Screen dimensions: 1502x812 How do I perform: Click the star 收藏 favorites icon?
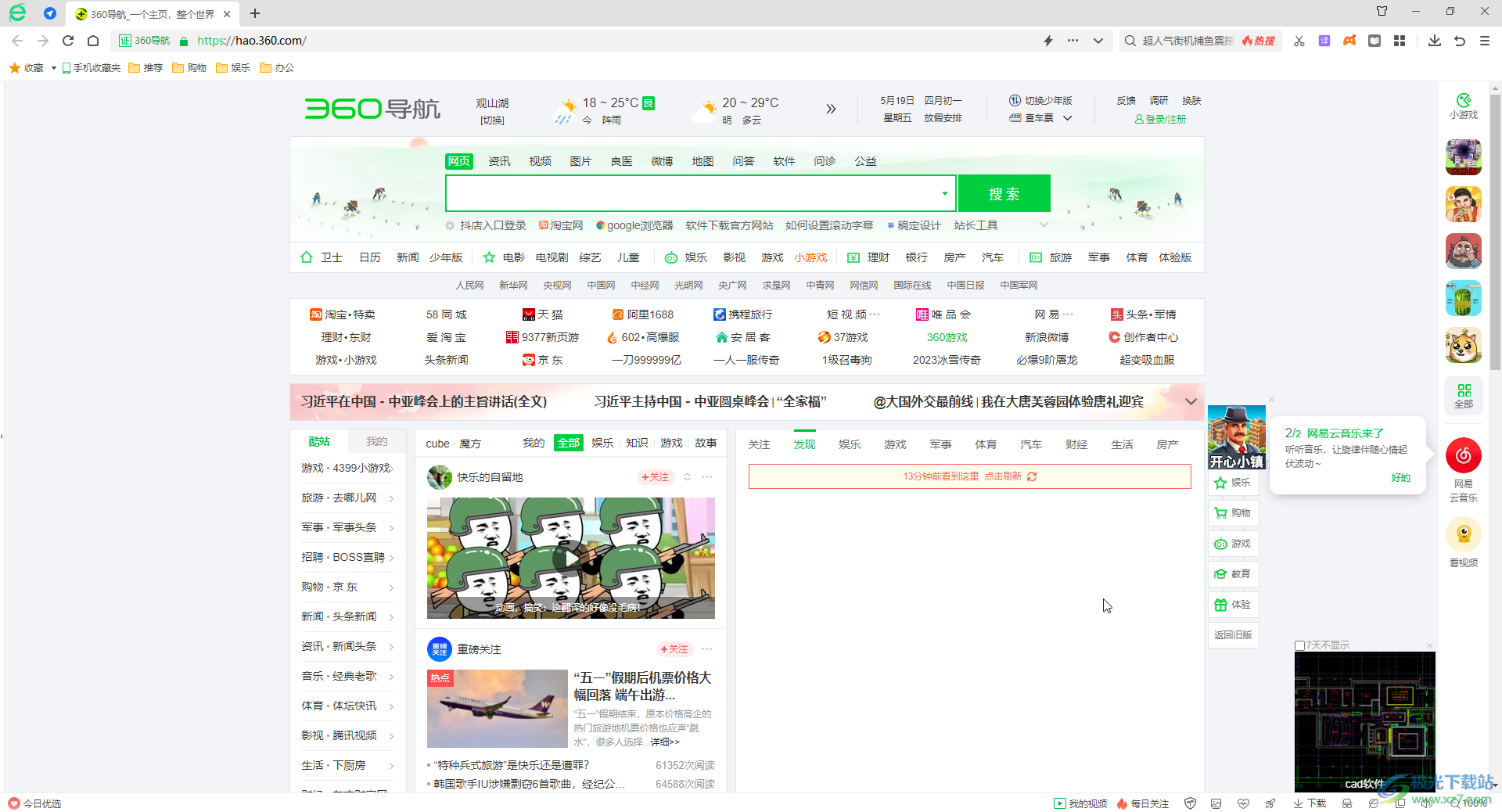(x=14, y=68)
